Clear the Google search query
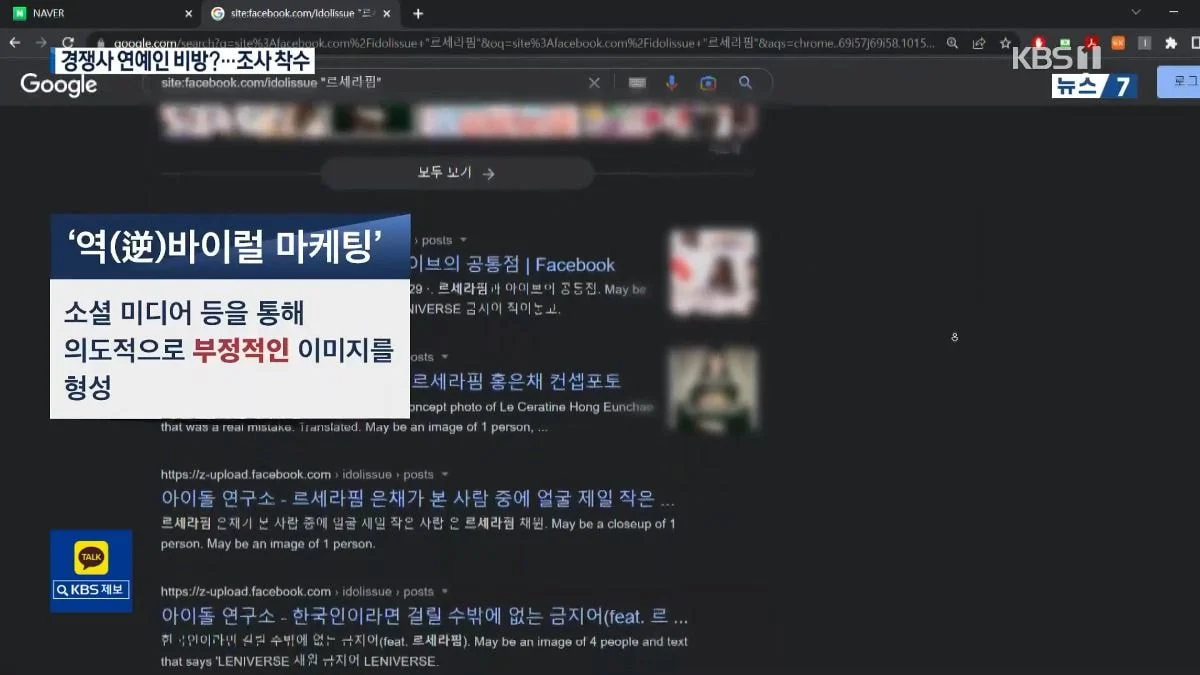 [x=594, y=83]
